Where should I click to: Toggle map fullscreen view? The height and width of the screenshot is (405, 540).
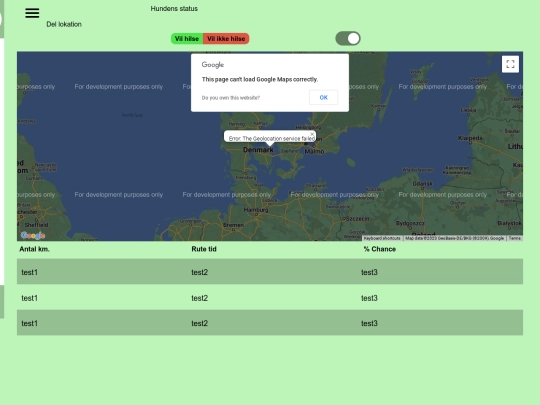[510, 64]
